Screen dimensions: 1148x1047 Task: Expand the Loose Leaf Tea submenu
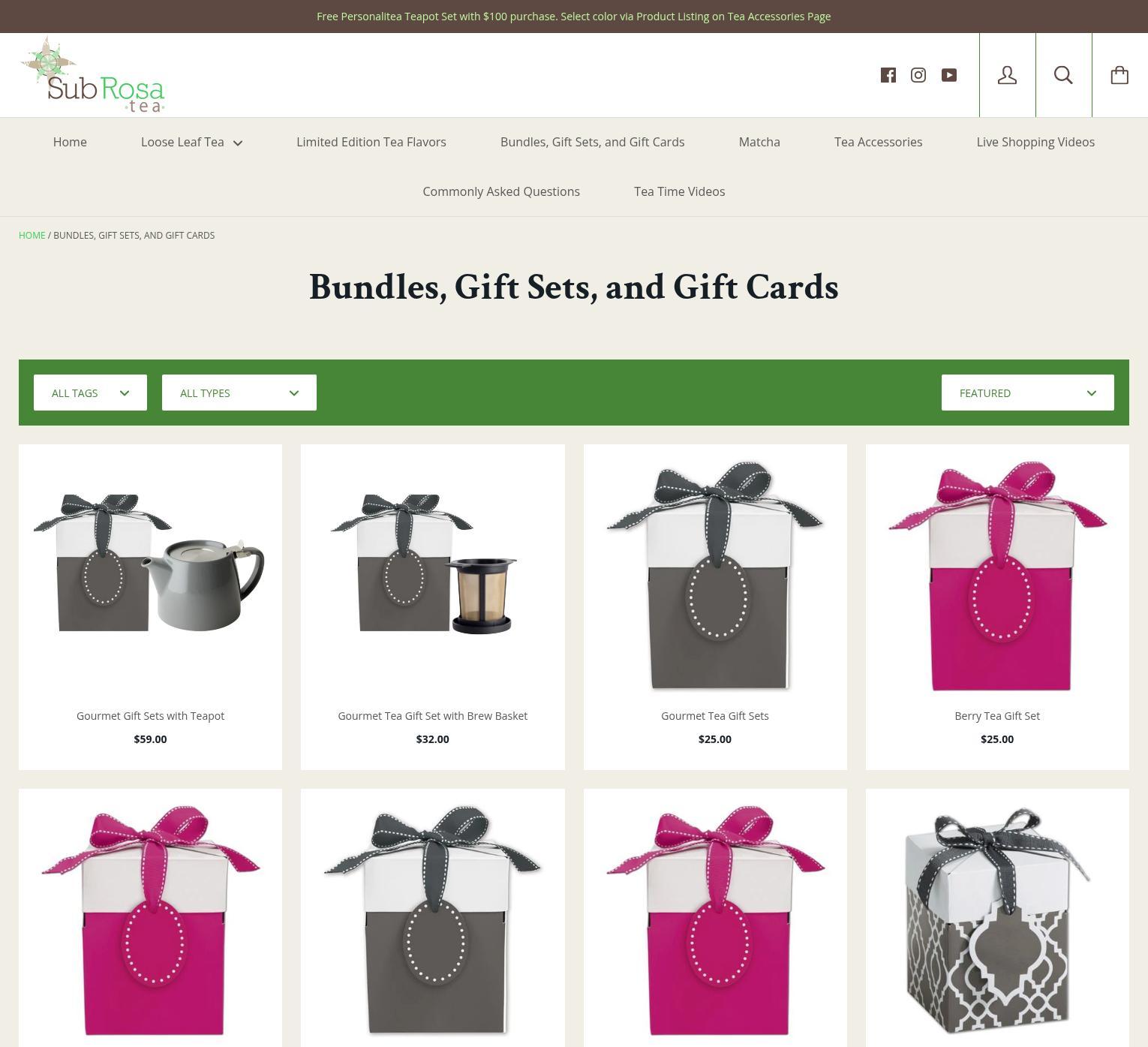coord(191,142)
